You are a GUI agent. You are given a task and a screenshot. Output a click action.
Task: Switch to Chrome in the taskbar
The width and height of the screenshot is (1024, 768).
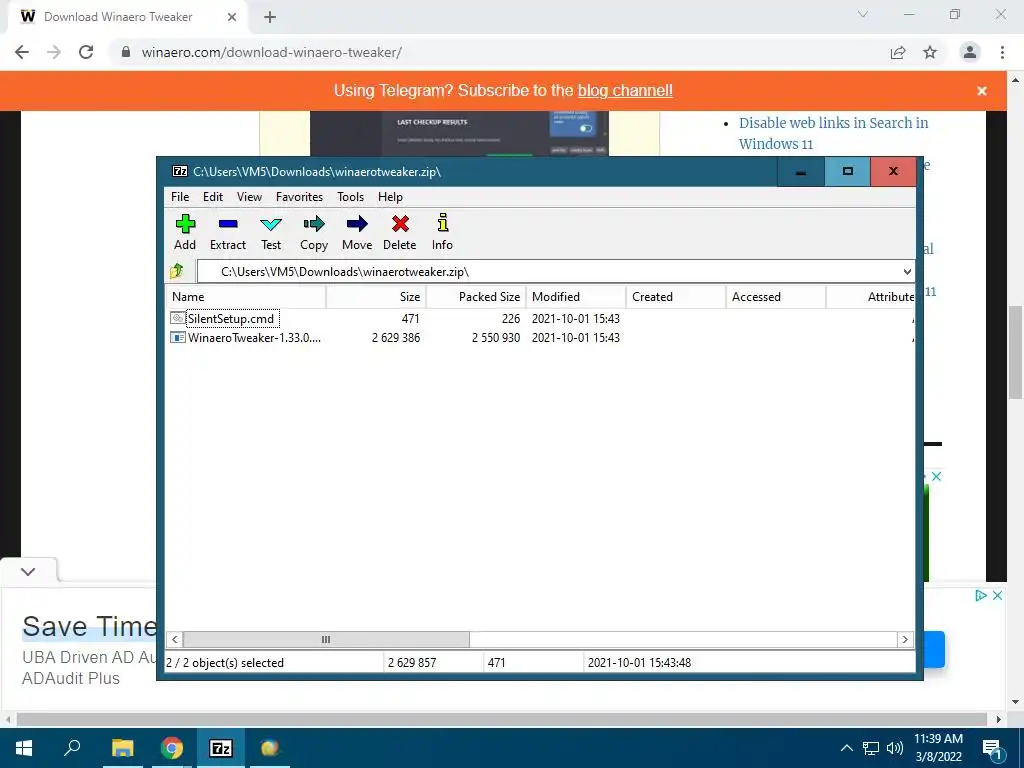(172, 748)
